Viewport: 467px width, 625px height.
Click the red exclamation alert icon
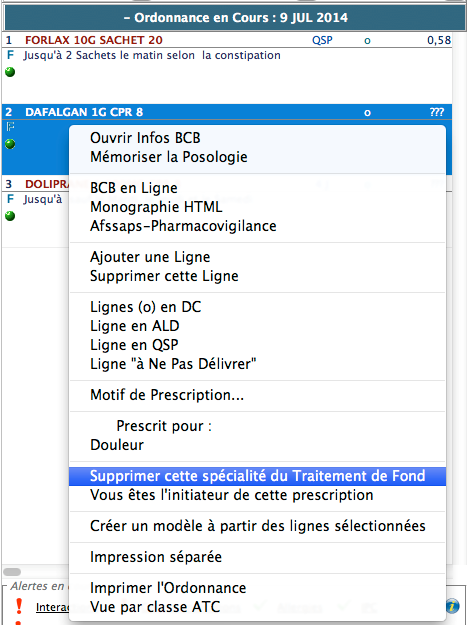tap(19, 606)
